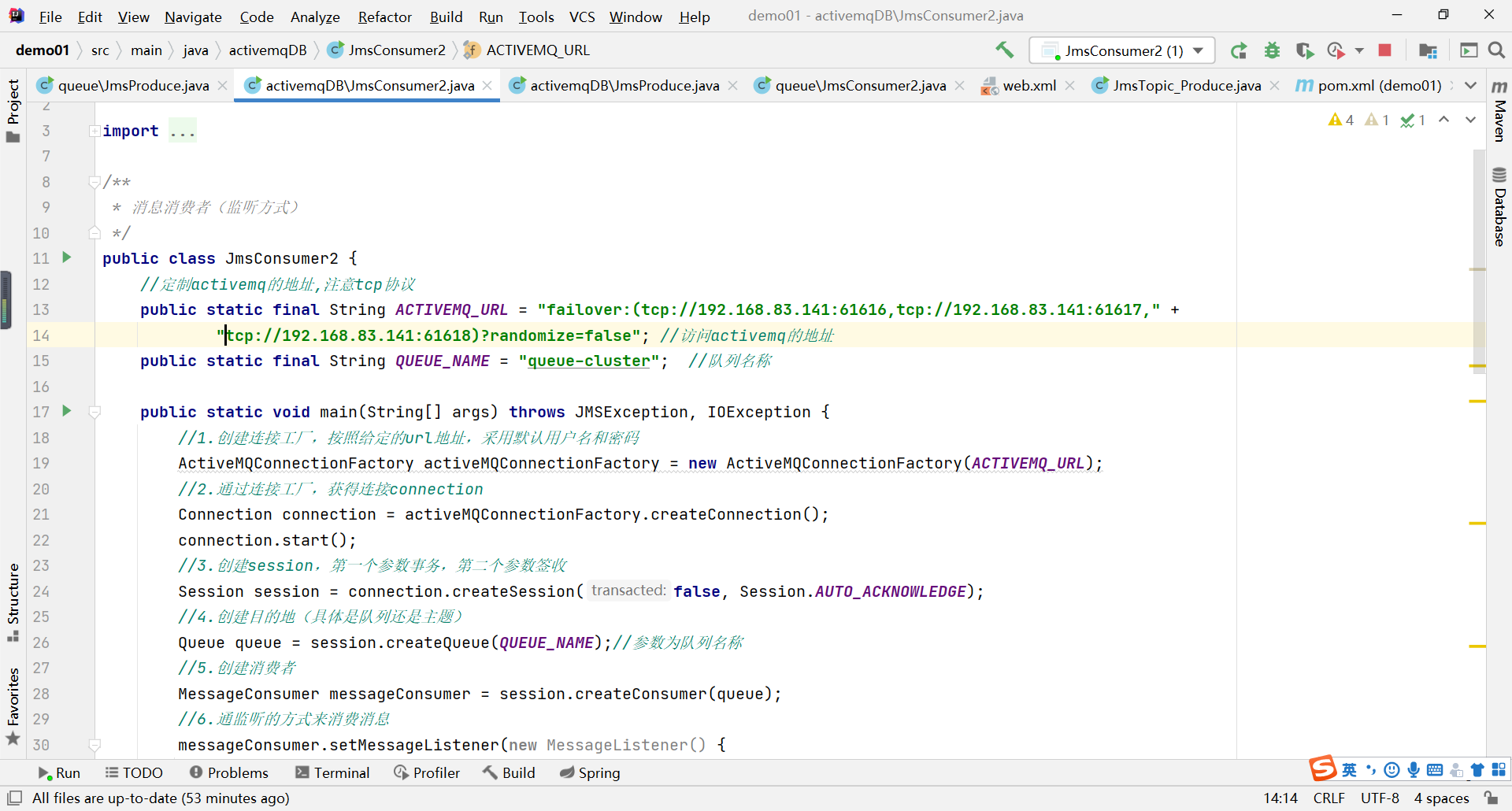Open the Project tool window
The width and height of the screenshot is (1512, 811).
pos(13,110)
